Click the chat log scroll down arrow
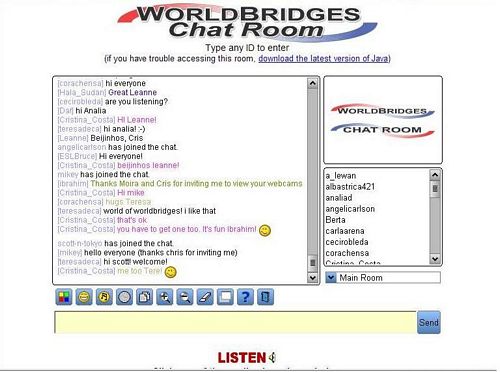Image resolution: width=500 pixels, height=372 pixels. [312, 277]
